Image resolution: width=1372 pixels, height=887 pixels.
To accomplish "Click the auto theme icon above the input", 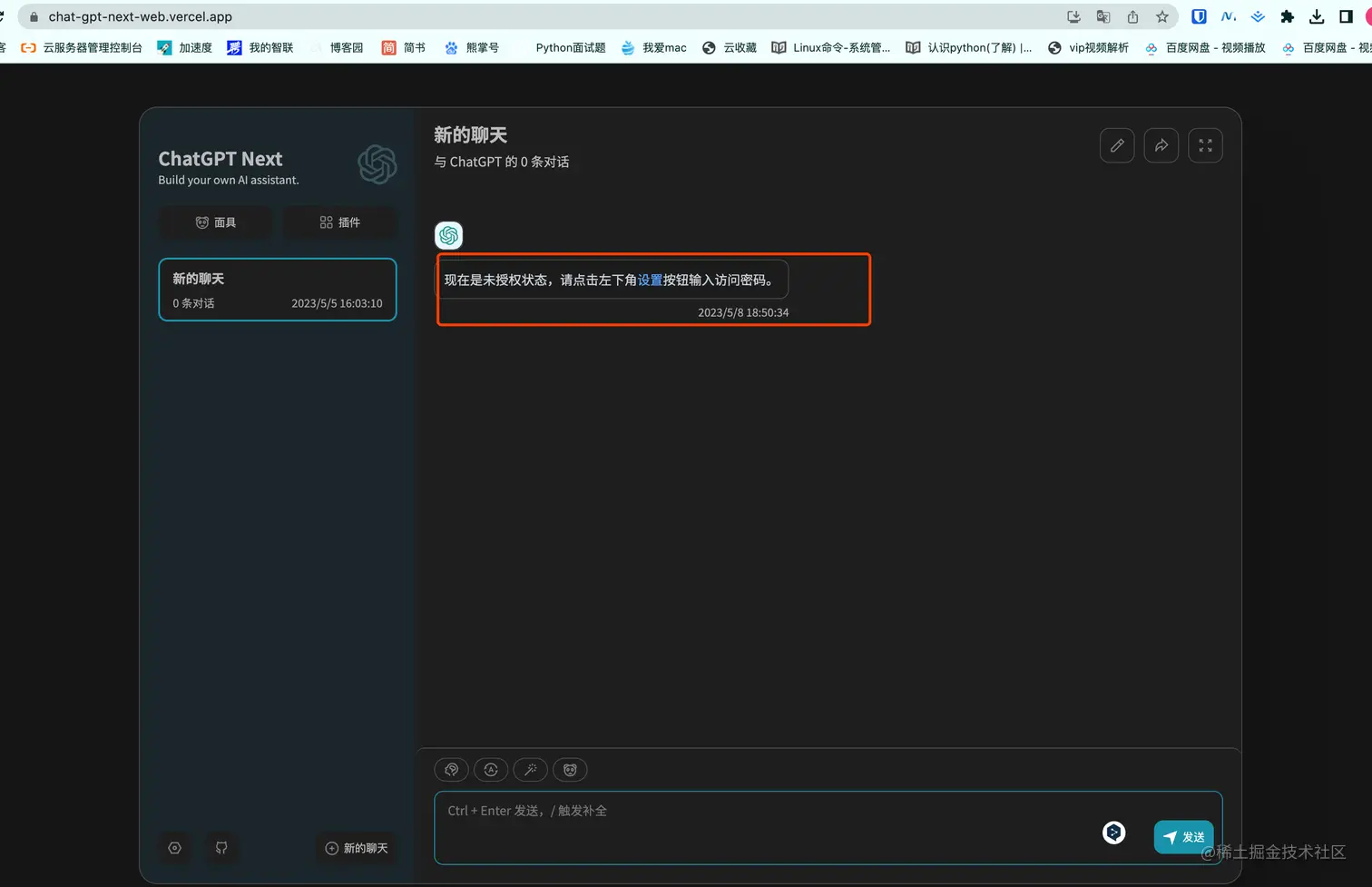I will click(491, 770).
